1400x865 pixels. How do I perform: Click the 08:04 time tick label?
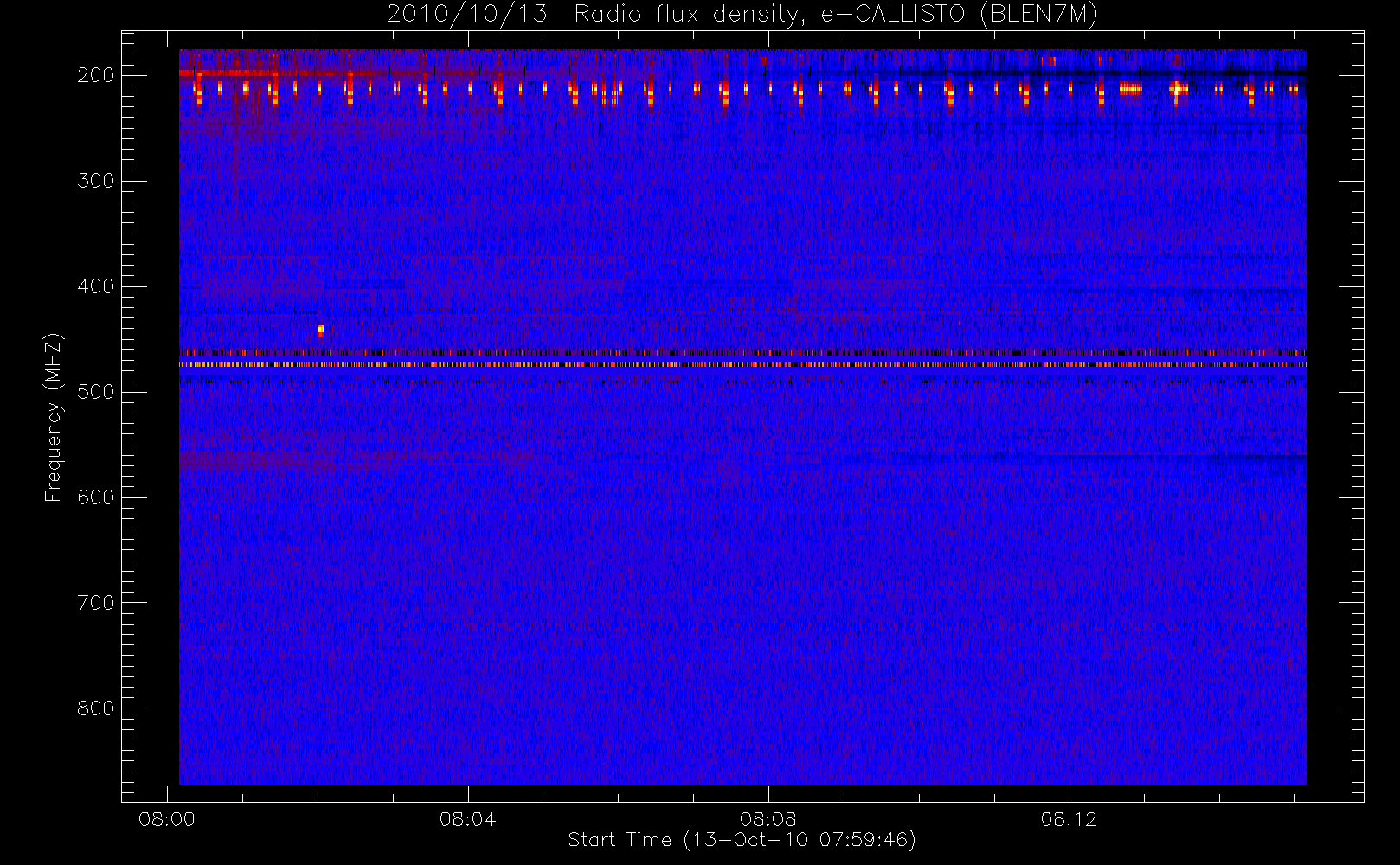coord(467,818)
